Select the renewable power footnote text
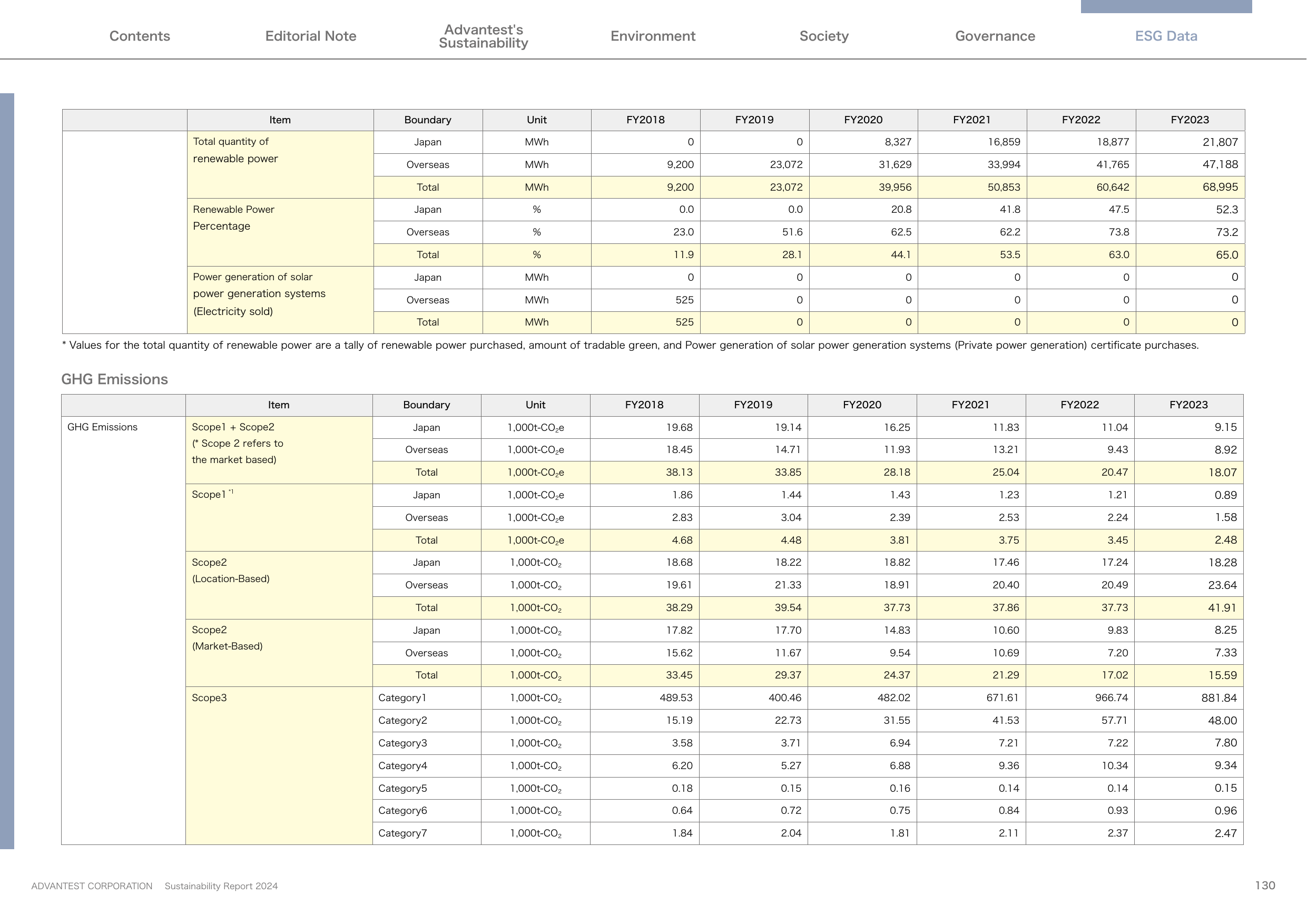This screenshot has width=1307, height=924. 630,346
